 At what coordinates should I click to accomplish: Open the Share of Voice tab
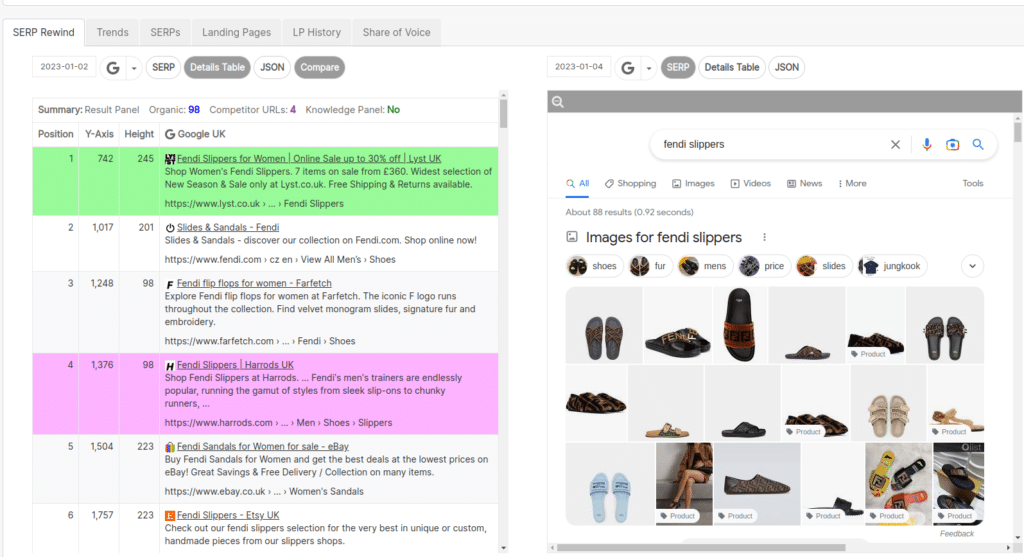click(396, 32)
